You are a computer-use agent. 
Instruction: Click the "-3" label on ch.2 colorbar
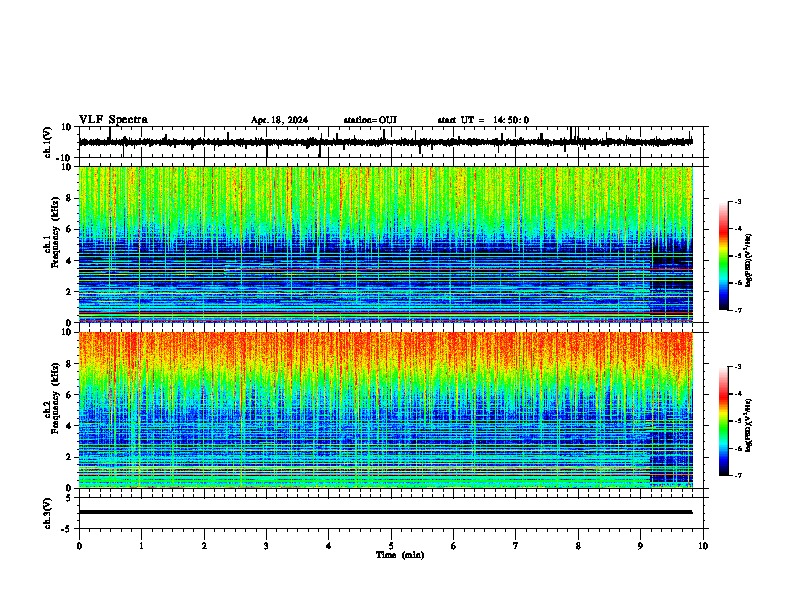(738, 367)
